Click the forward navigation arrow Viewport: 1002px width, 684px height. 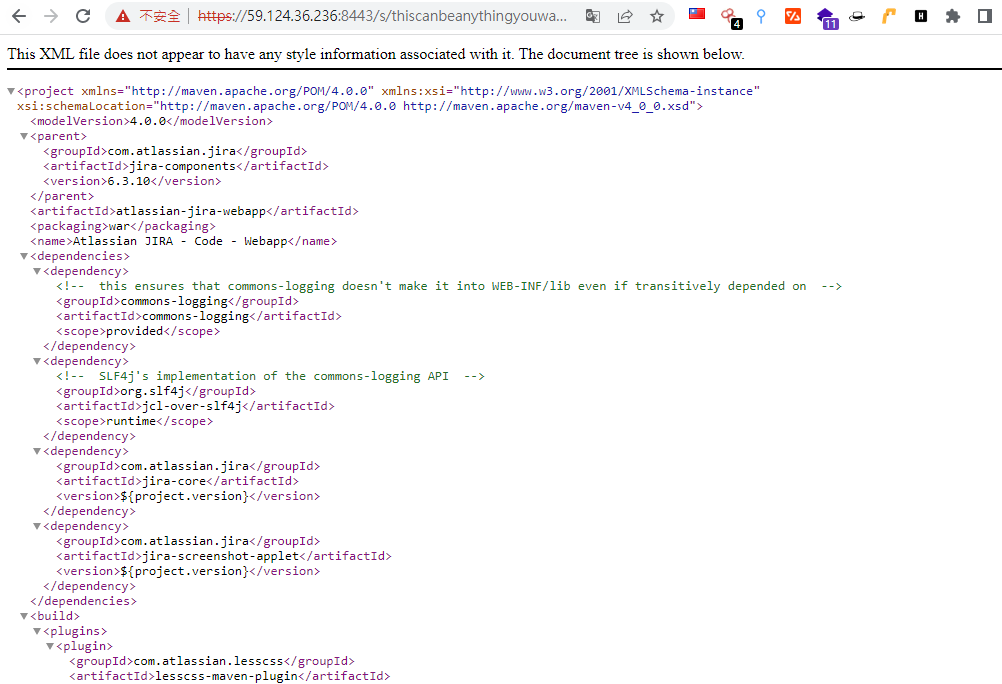pyautogui.click(x=50, y=16)
